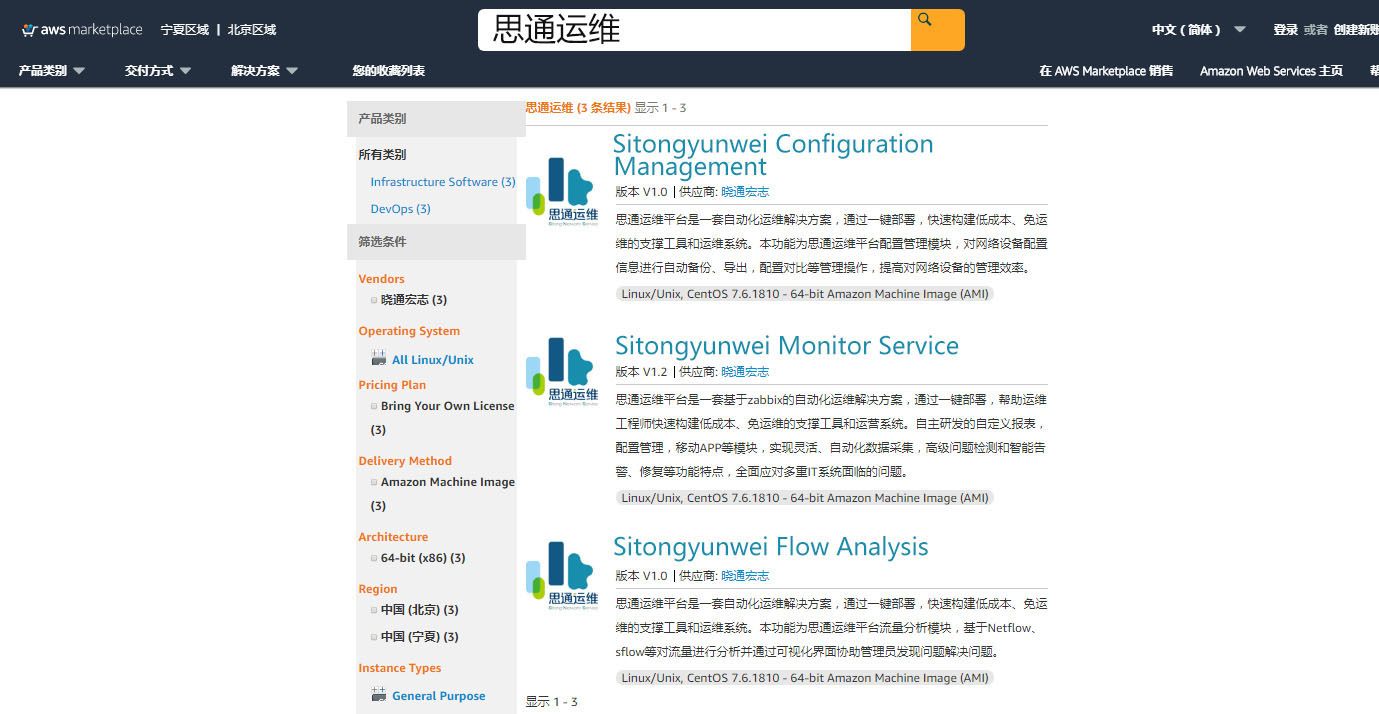The image size is (1379, 714).
Task: Click the All Linux/Unix operating system icon
Action: (378, 359)
